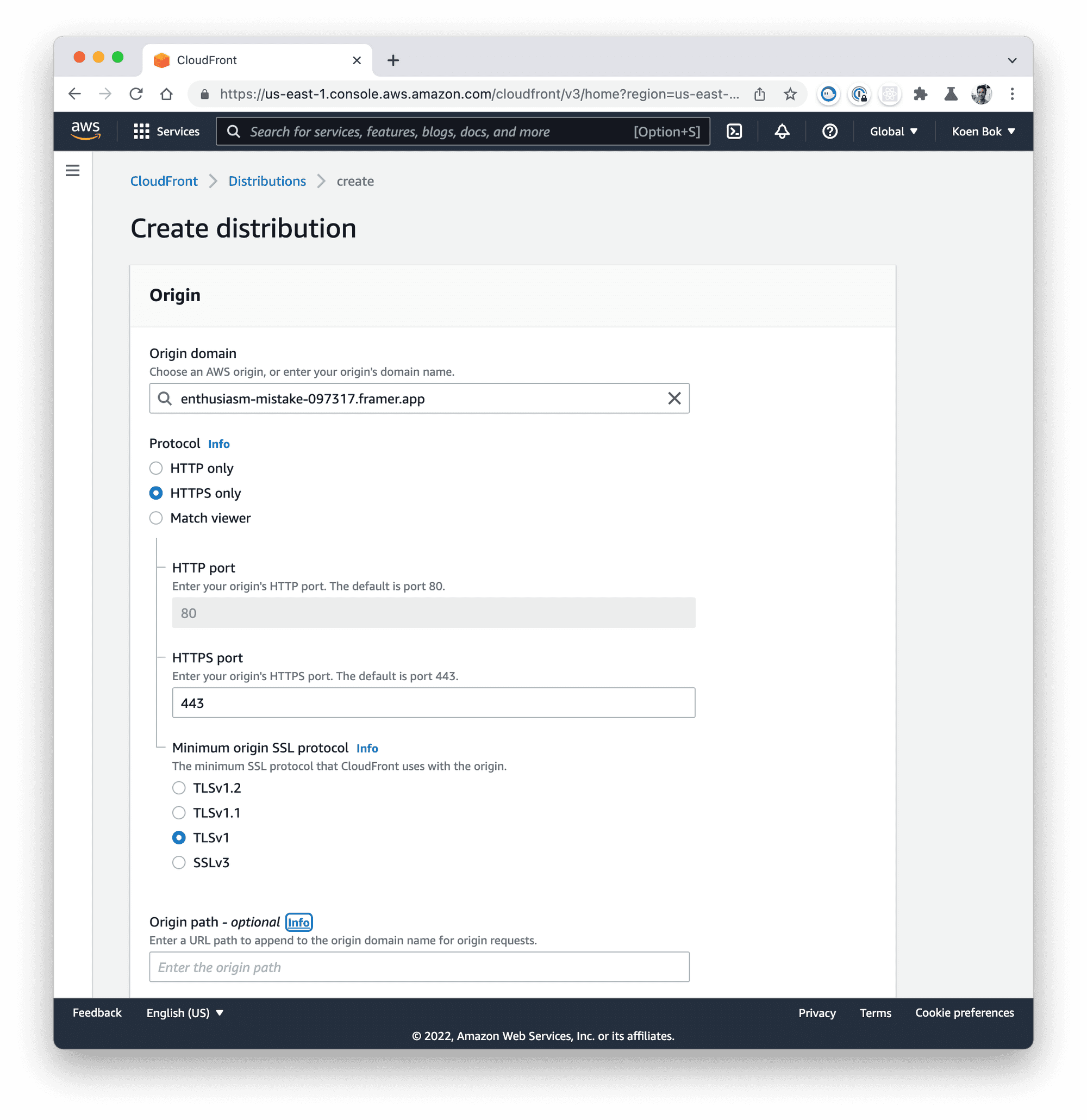1087x1120 pixels.
Task: Click the Feedback button in footer
Action: coord(97,1012)
